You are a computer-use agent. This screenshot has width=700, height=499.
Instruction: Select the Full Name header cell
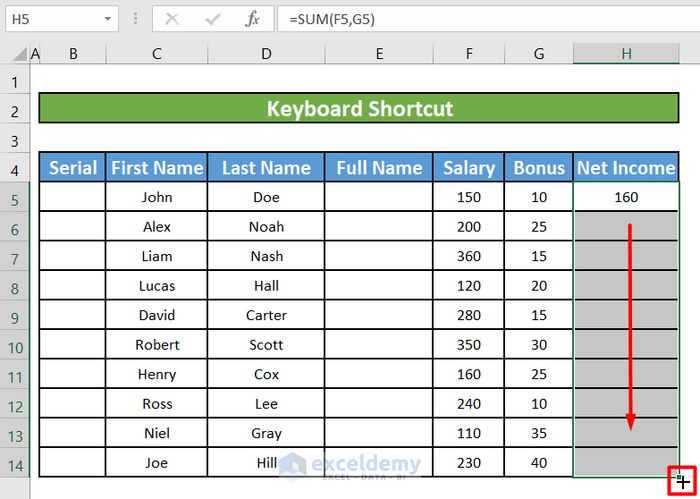pyautogui.click(x=379, y=168)
